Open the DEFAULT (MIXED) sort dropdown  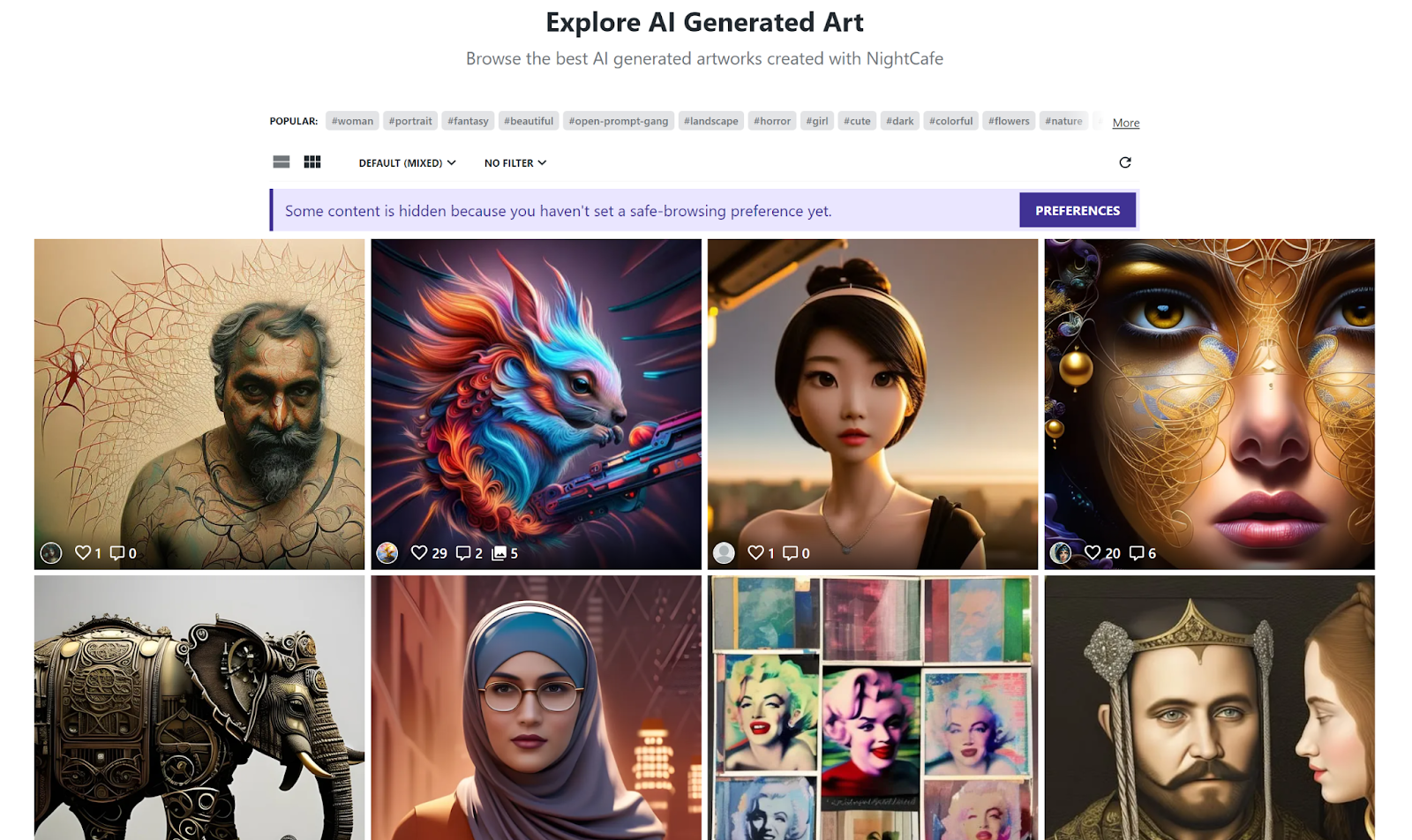pyautogui.click(x=407, y=163)
